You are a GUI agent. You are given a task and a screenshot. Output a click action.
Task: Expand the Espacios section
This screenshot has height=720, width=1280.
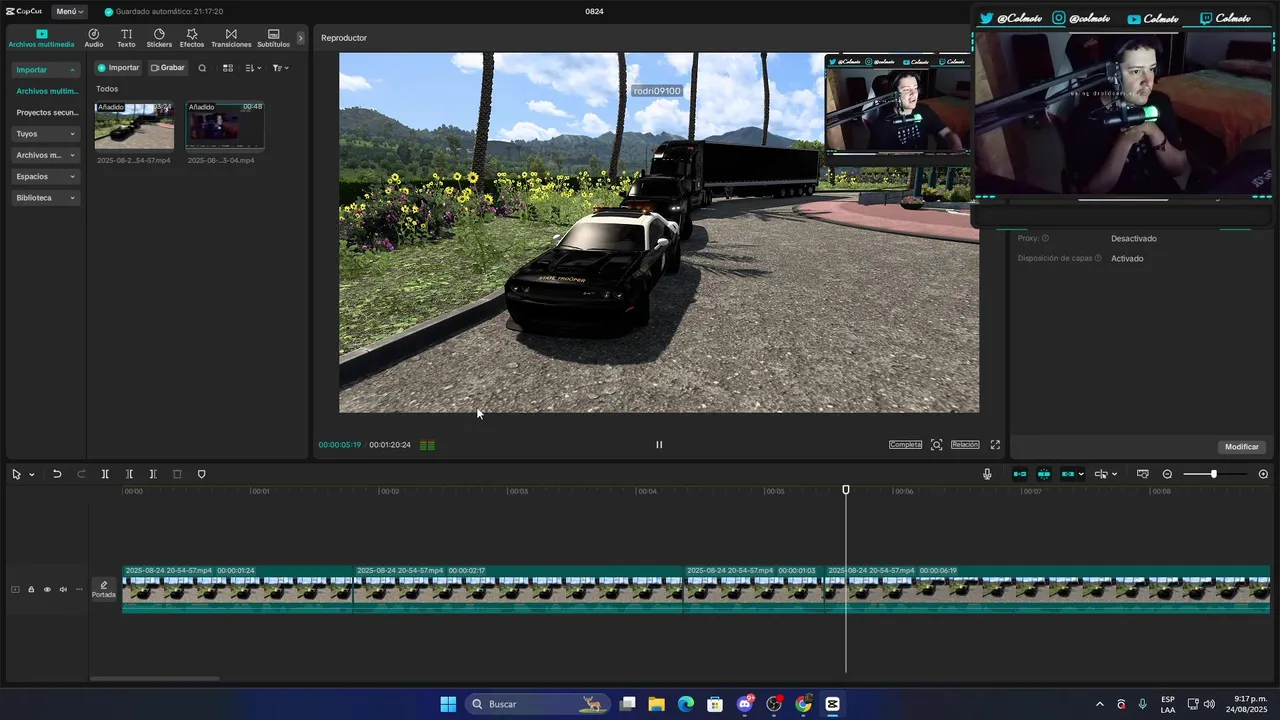(46, 176)
